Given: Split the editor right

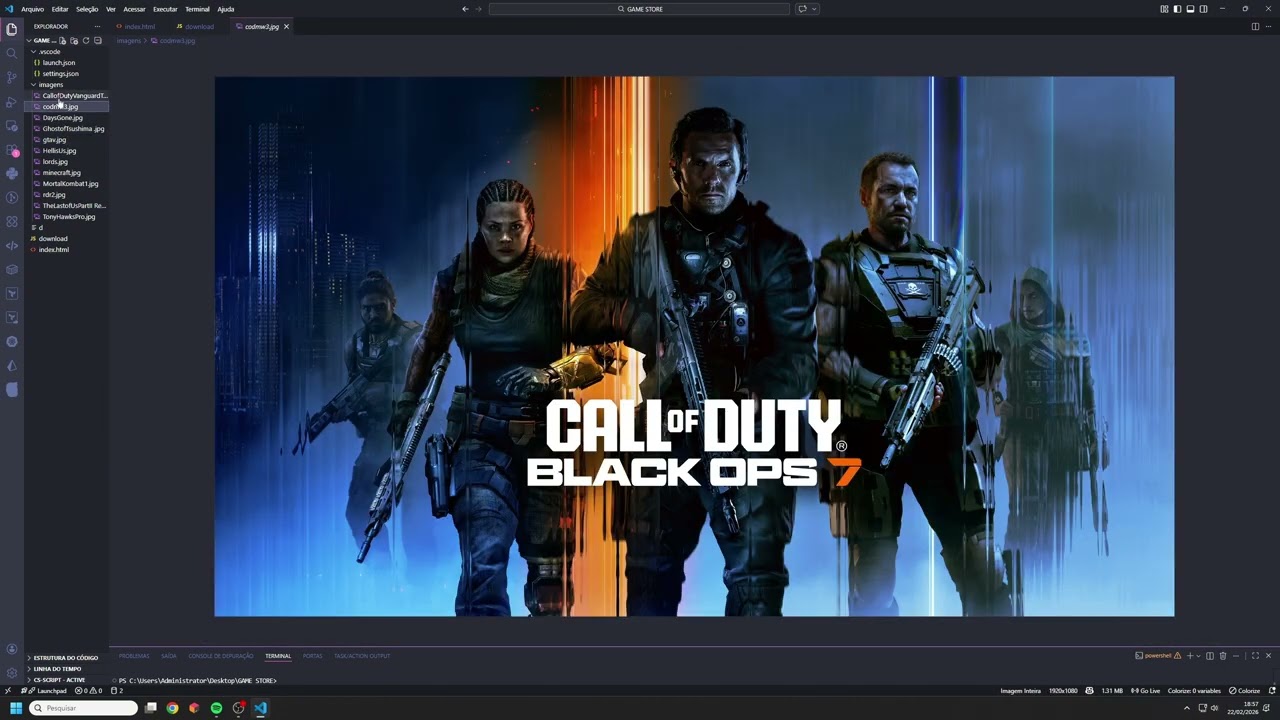Looking at the screenshot, I should click(1255, 26).
